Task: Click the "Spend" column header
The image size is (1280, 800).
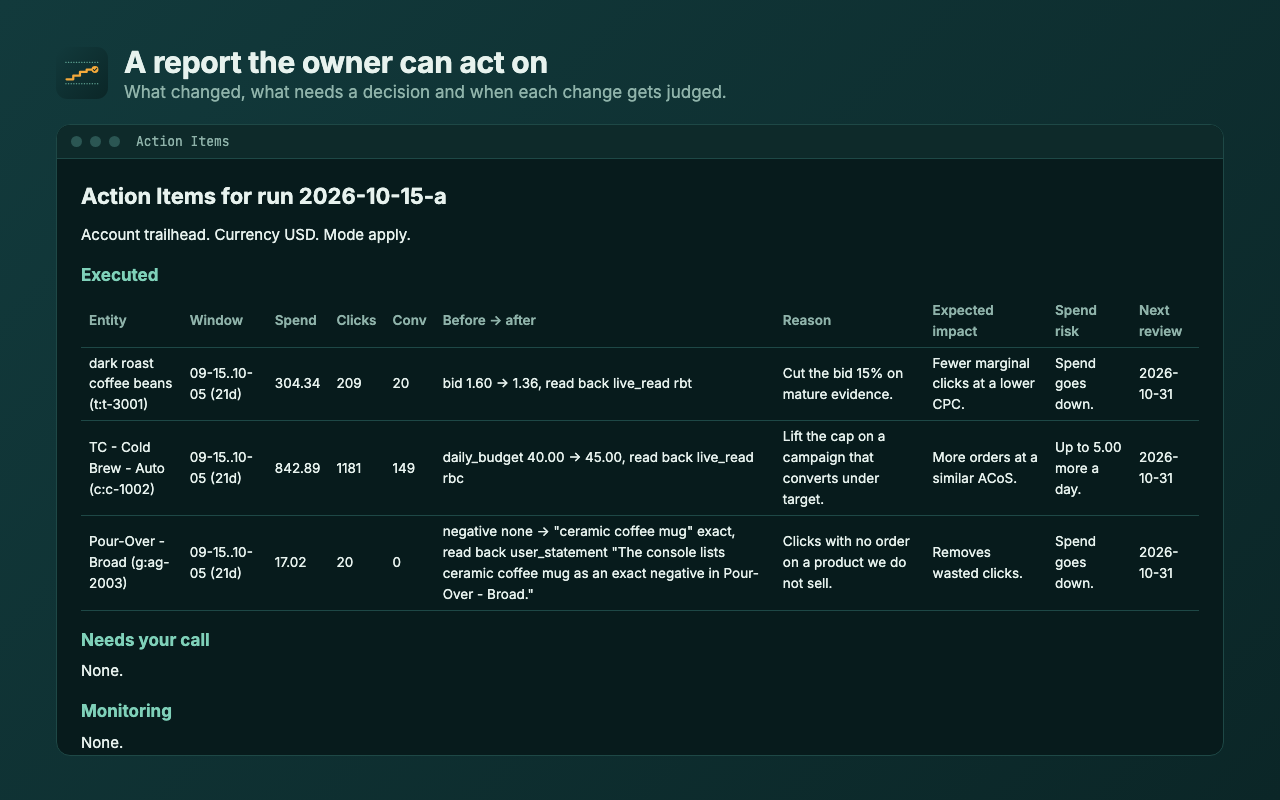Action: tap(296, 320)
